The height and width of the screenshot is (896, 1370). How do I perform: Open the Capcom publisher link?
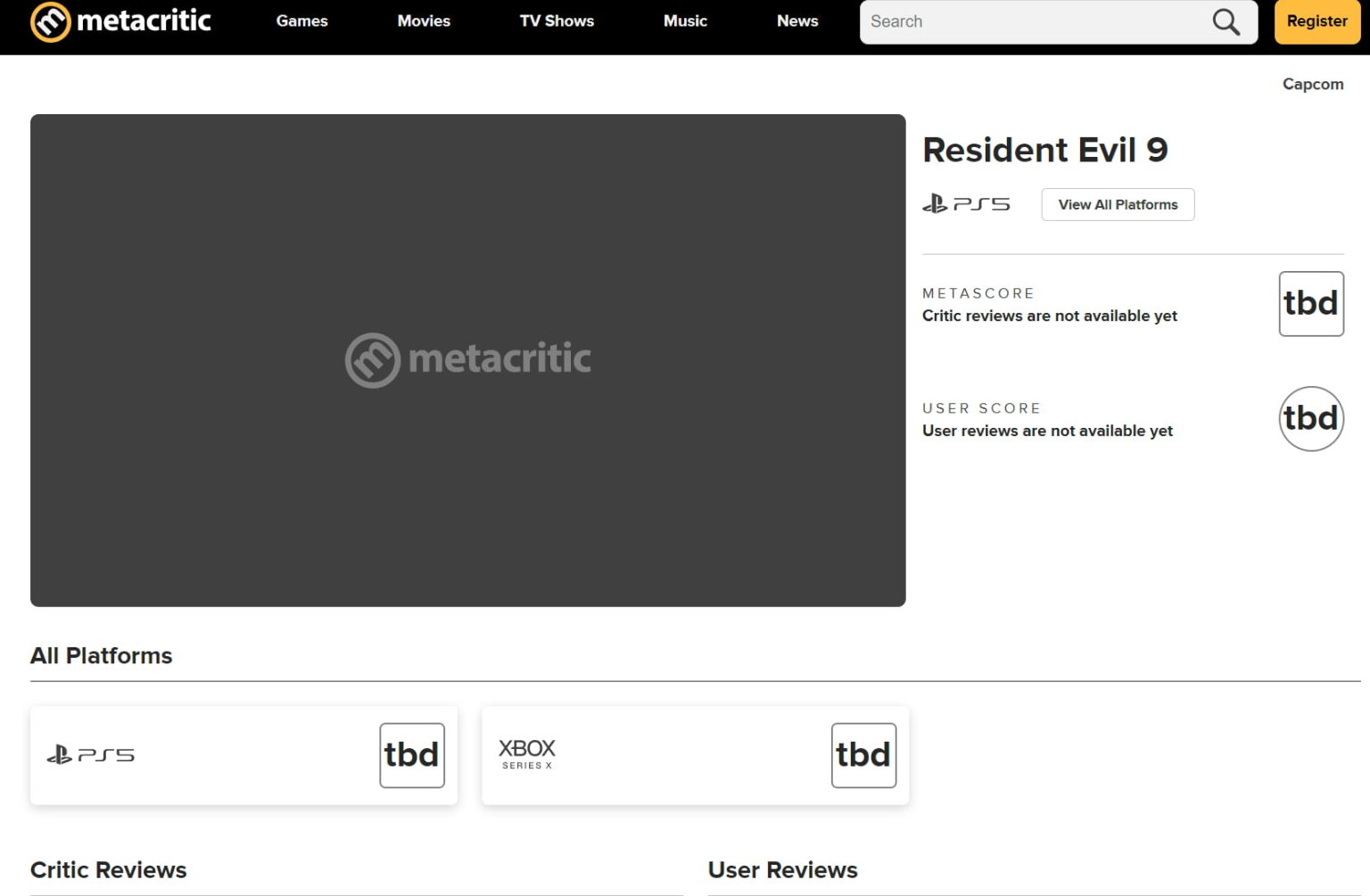(x=1312, y=84)
